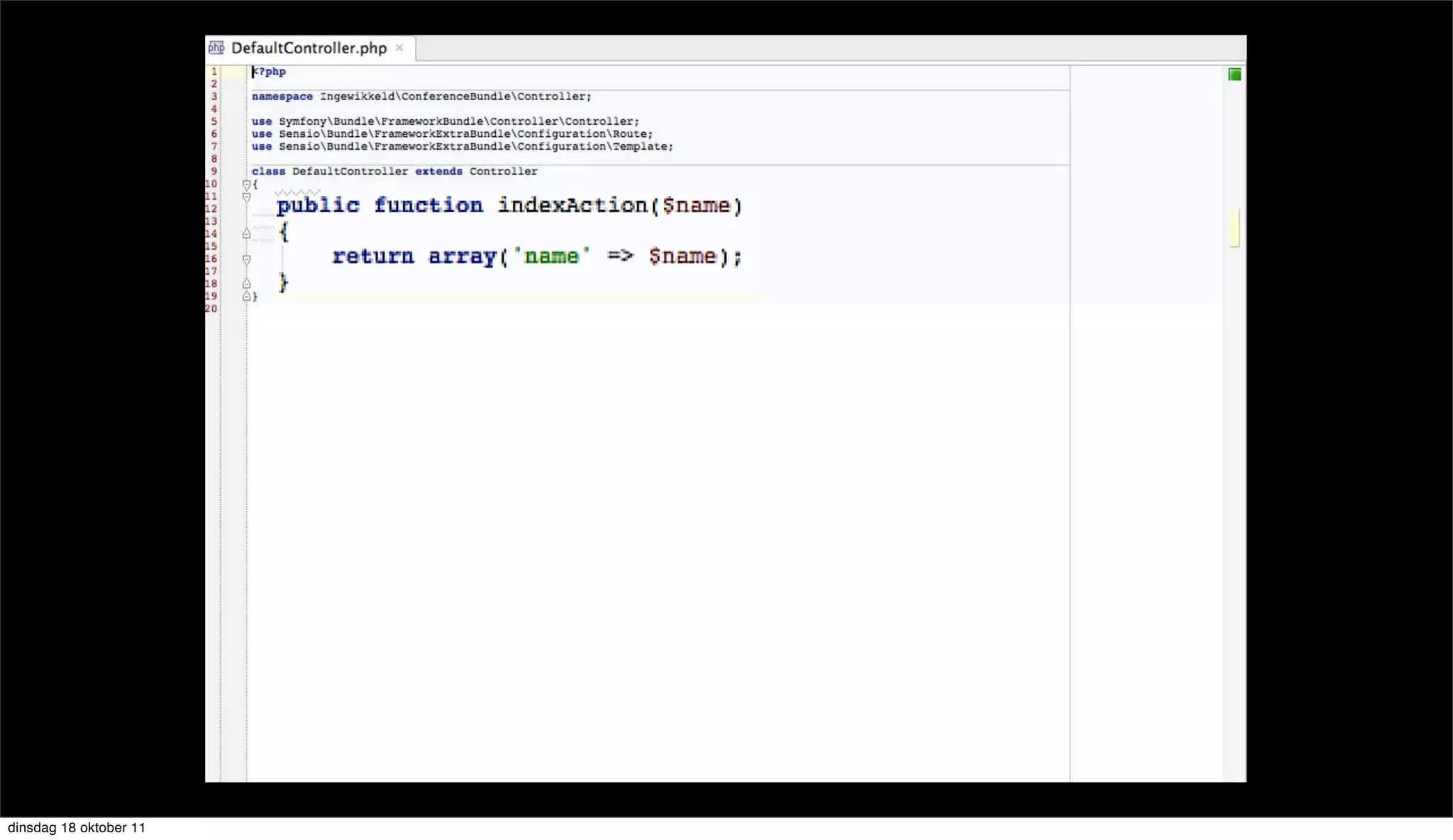
Task: Click fold end marker at line 18
Action: click(x=246, y=284)
